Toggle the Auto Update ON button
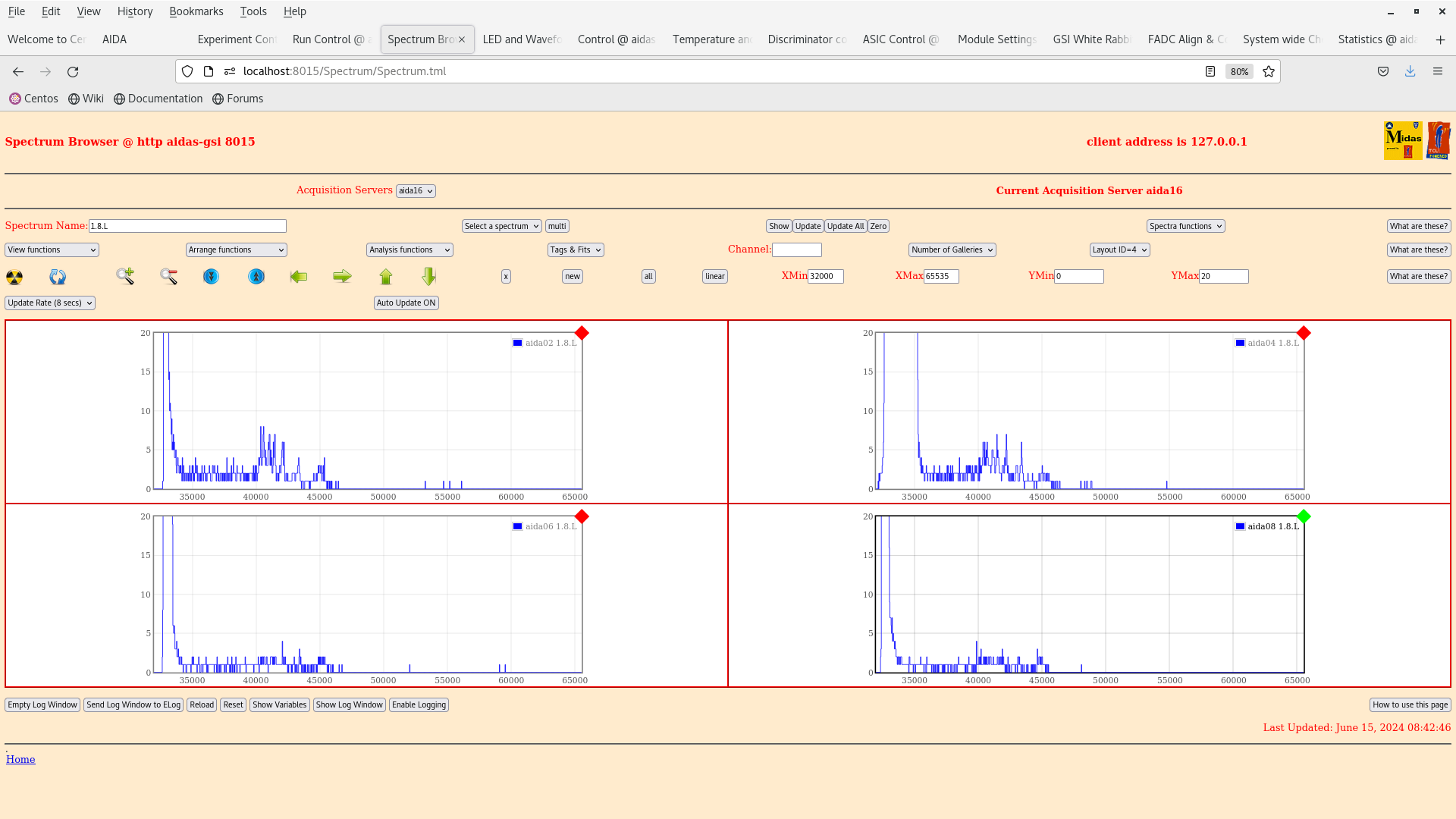 406,303
